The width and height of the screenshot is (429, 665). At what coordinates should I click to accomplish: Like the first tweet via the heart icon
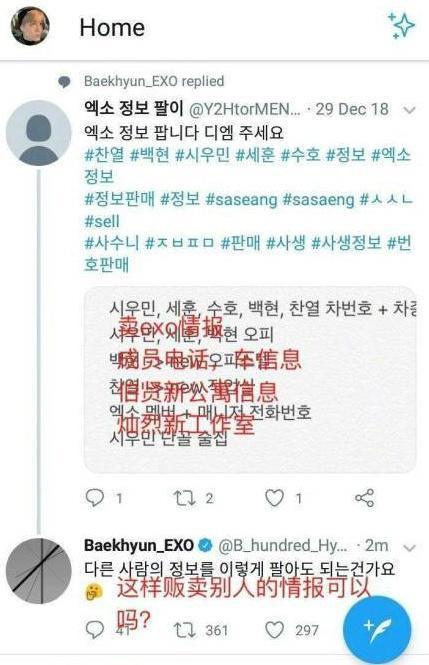[x=274, y=498]
